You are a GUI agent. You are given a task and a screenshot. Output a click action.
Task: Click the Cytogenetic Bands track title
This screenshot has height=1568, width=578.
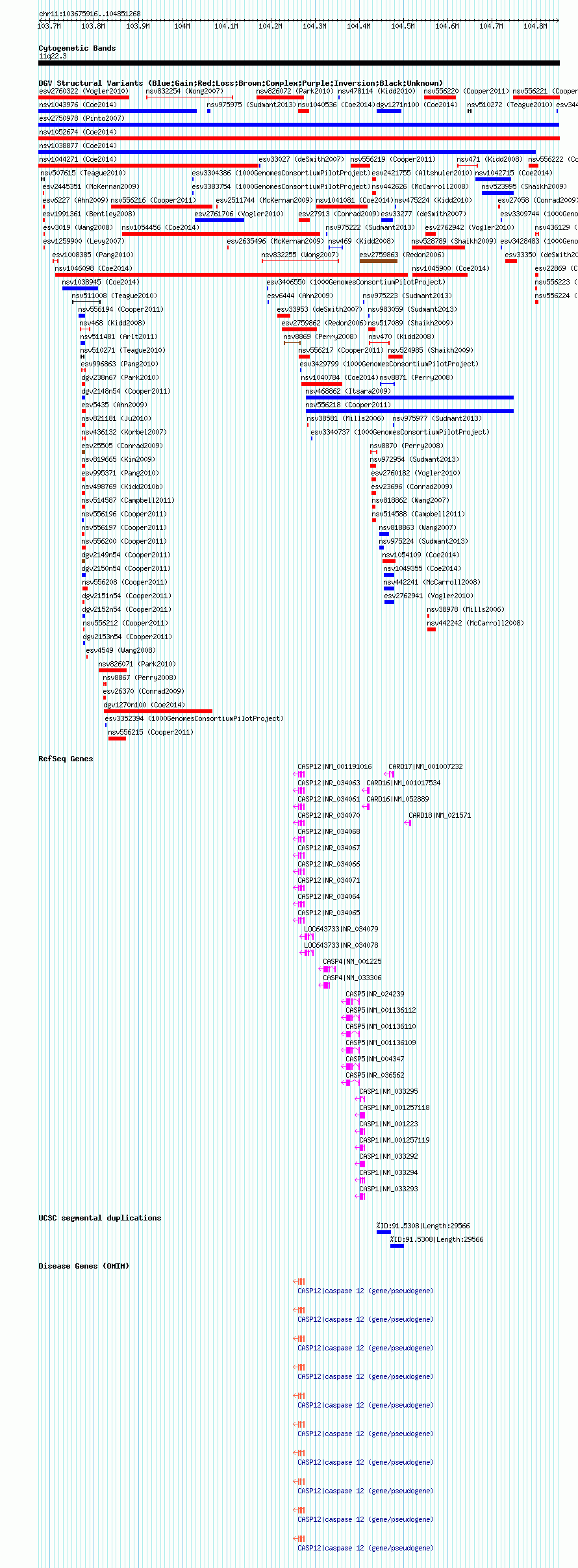(x=77, y=48)
